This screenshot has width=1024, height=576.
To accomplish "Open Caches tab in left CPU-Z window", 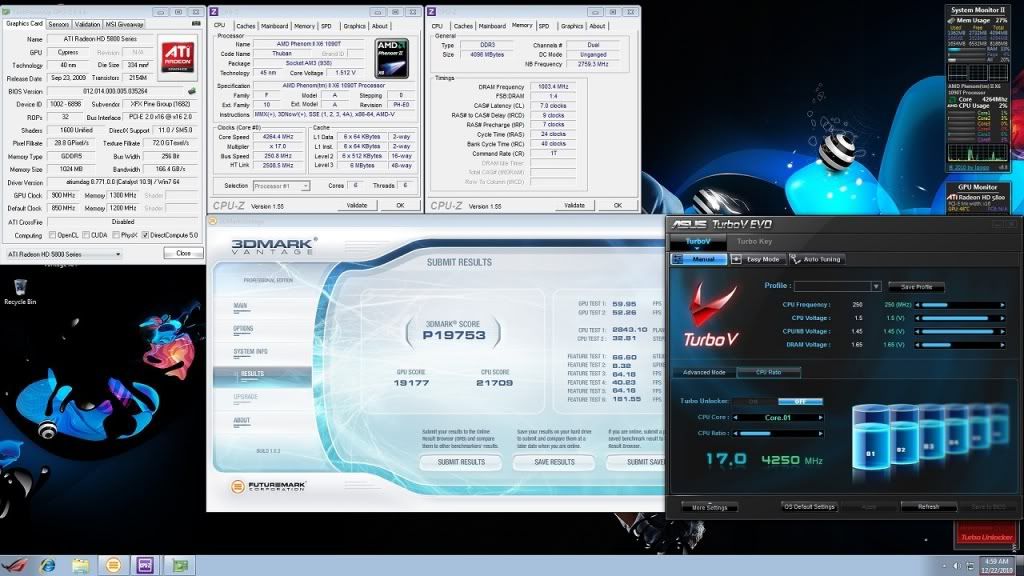I will coord(246,26).
